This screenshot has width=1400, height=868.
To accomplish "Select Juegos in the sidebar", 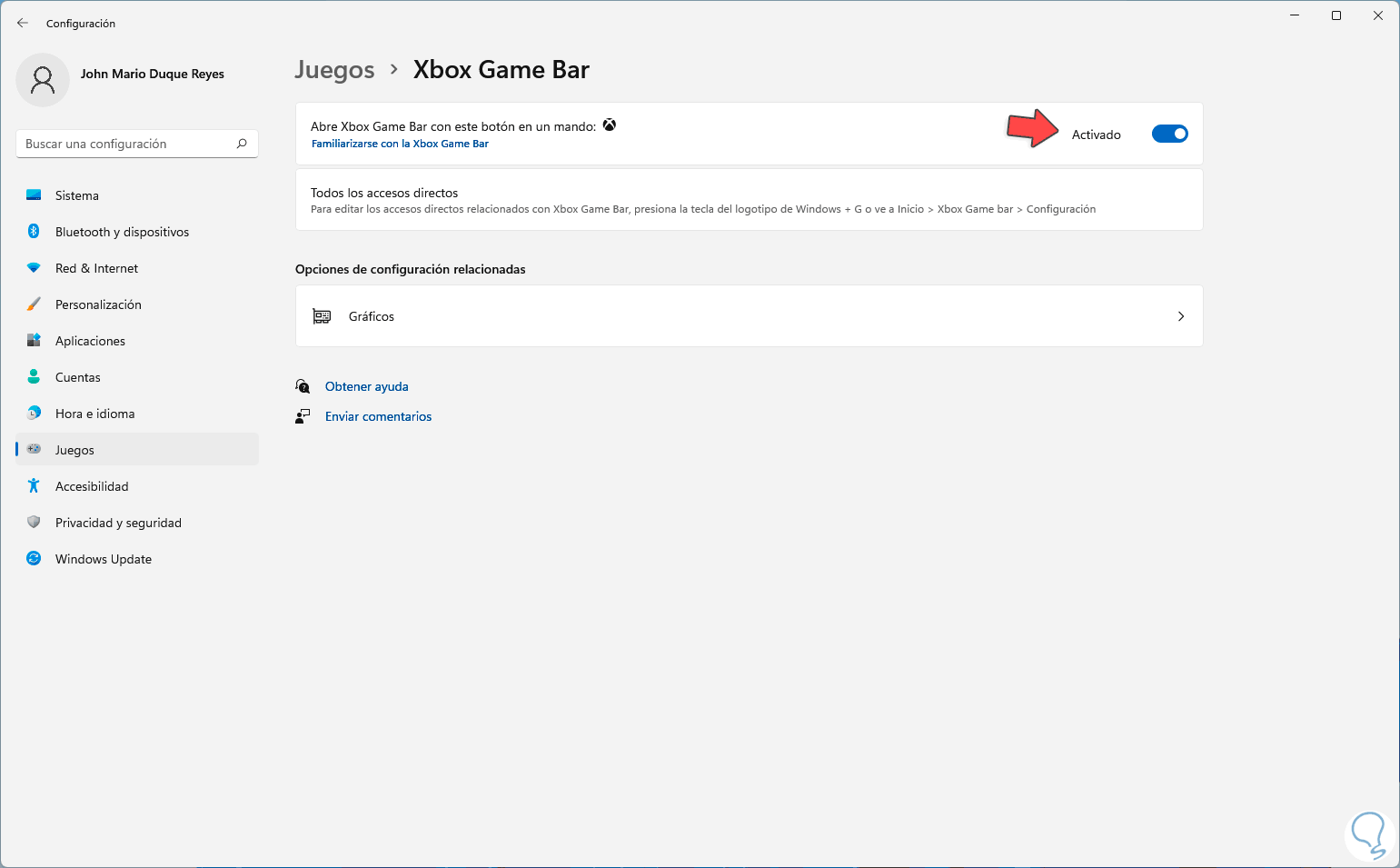I will click(x=137, y=450).
